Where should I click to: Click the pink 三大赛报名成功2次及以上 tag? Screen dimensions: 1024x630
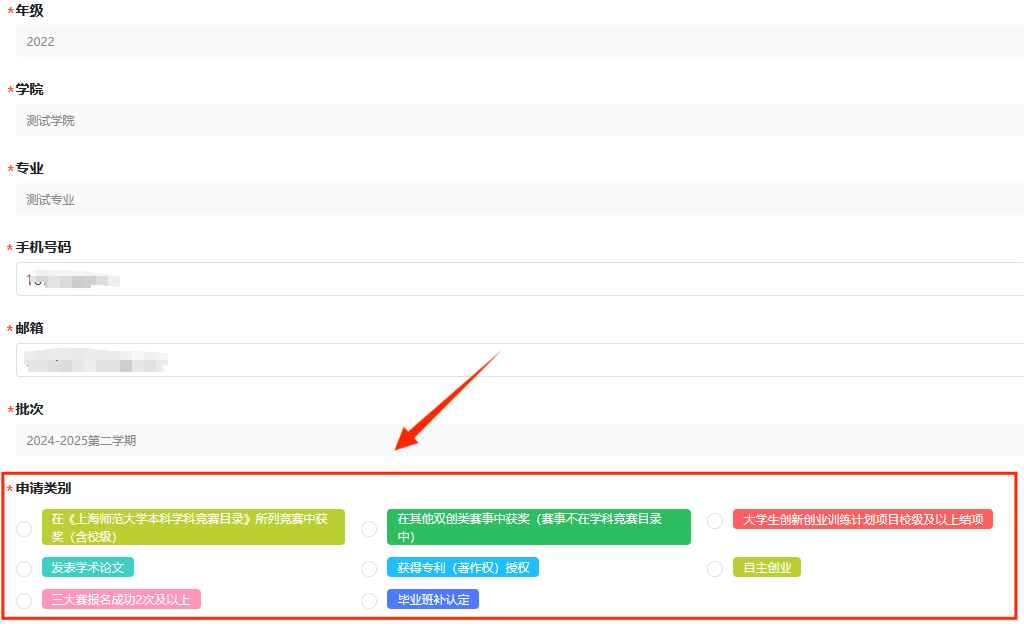[121, 599]
